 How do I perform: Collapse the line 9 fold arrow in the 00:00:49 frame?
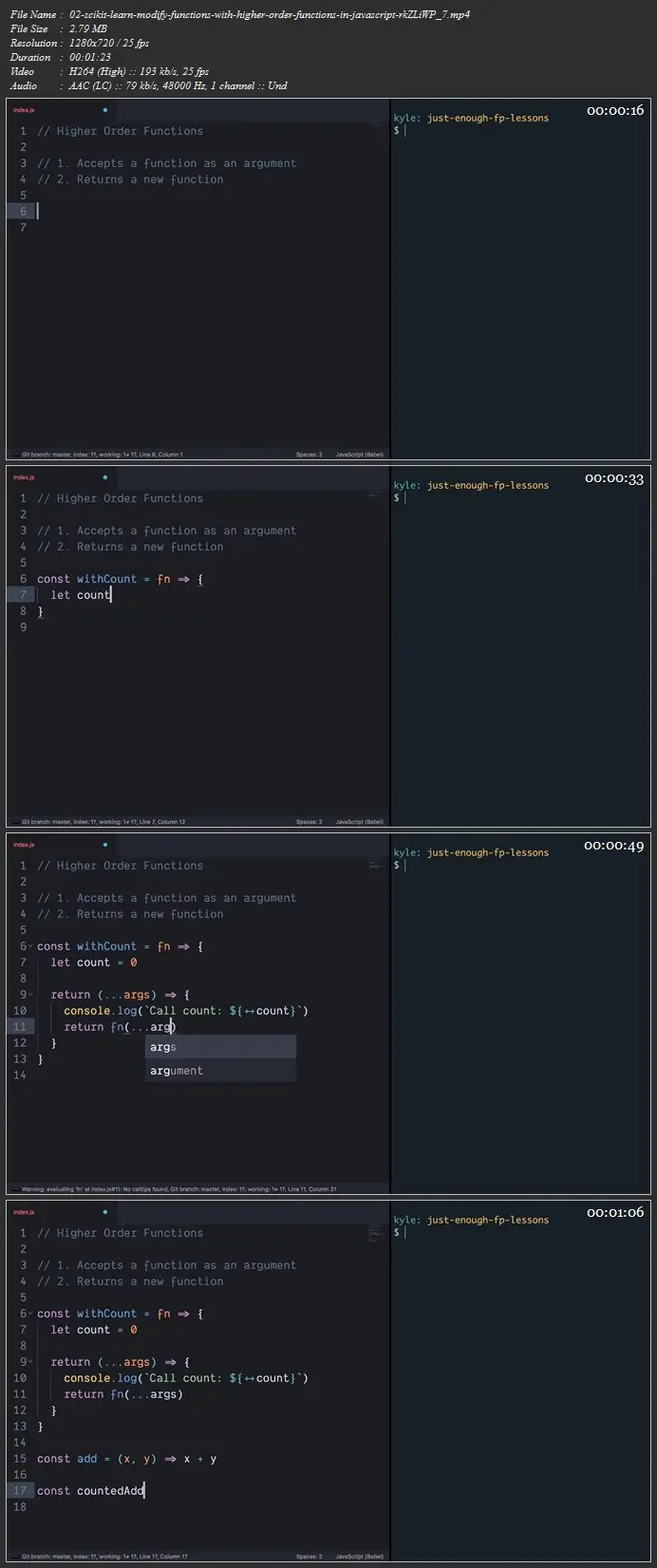tap(31, 995)
